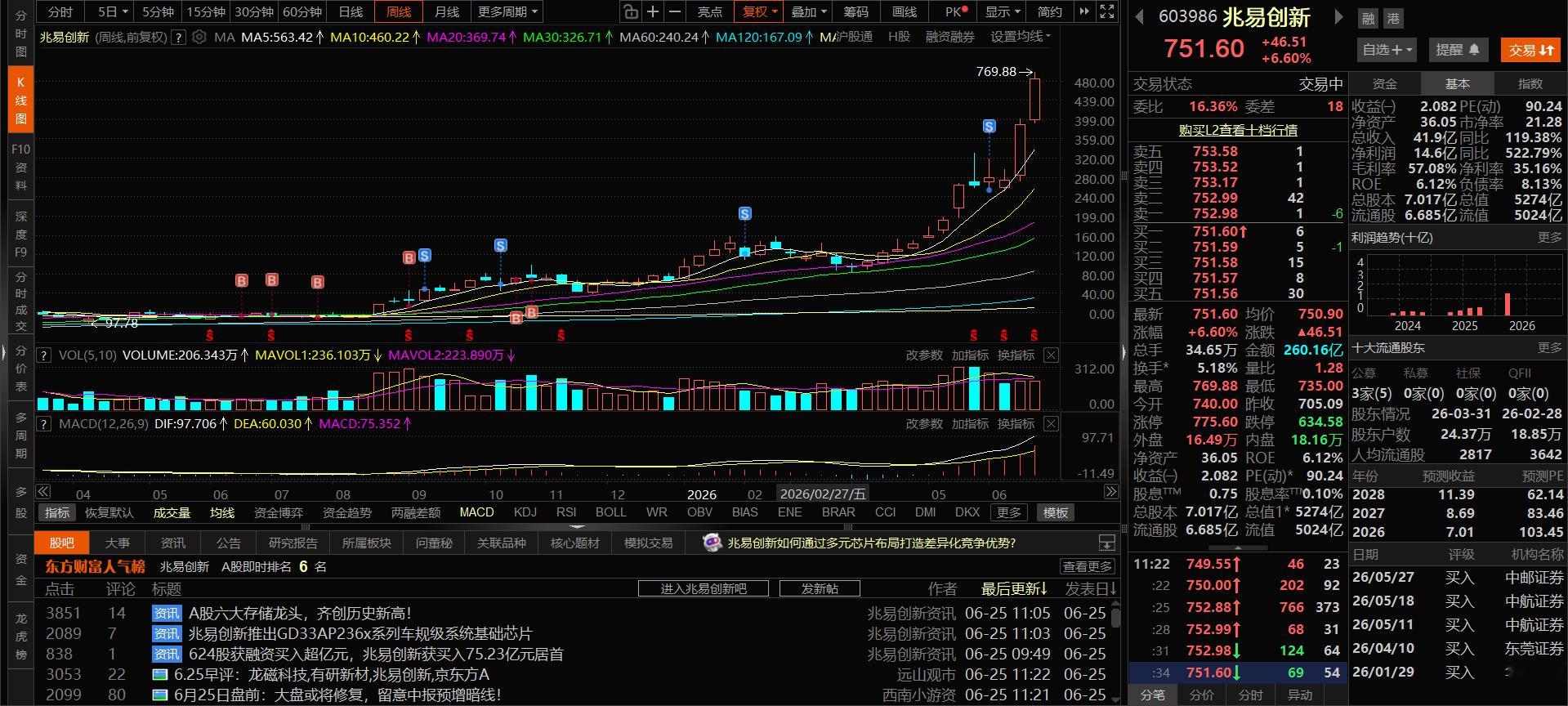Click the 查看更多 button
The image size is (1568, 706).
1088,566
